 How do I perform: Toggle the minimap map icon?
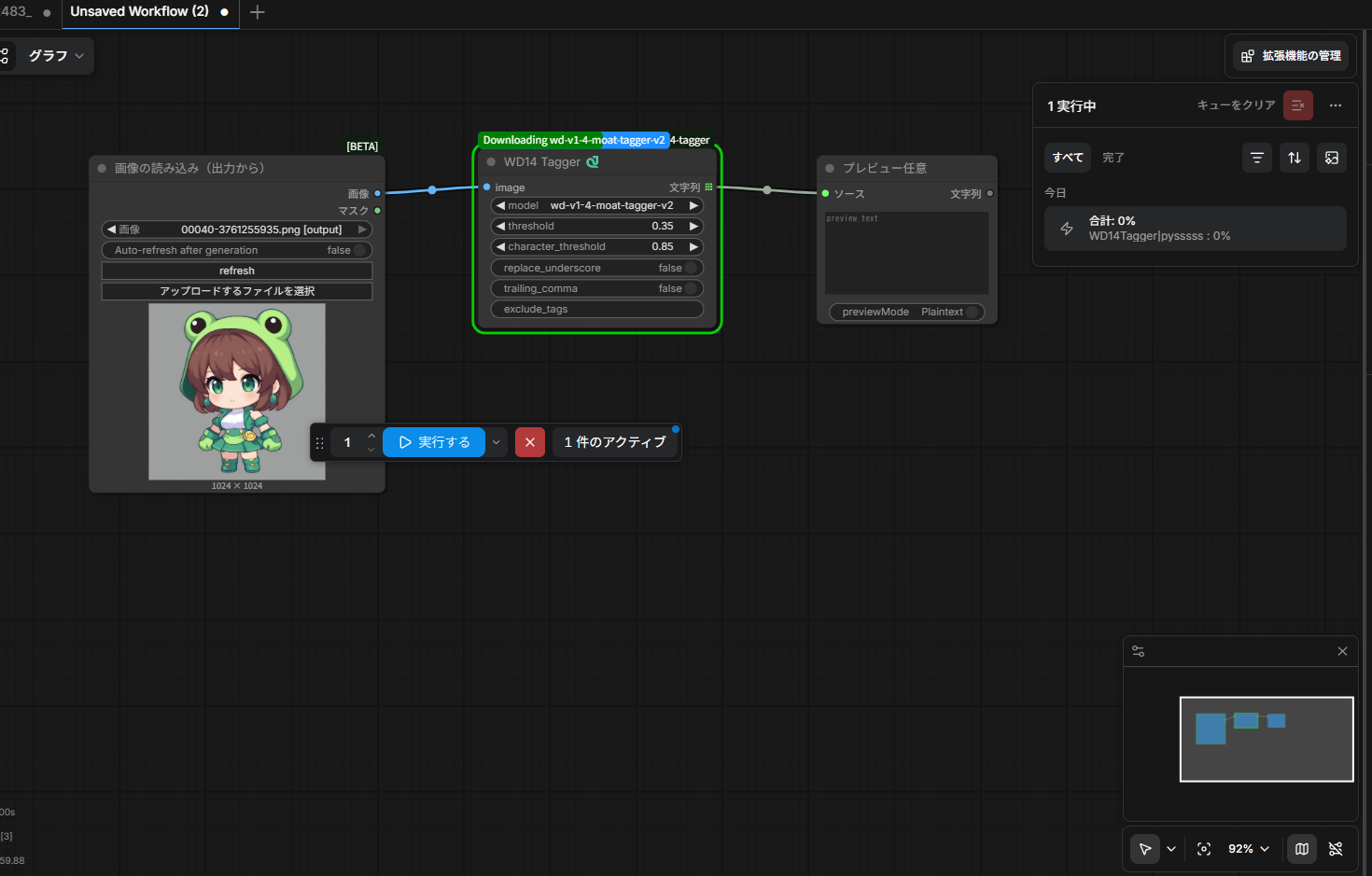coord(1302,849)
